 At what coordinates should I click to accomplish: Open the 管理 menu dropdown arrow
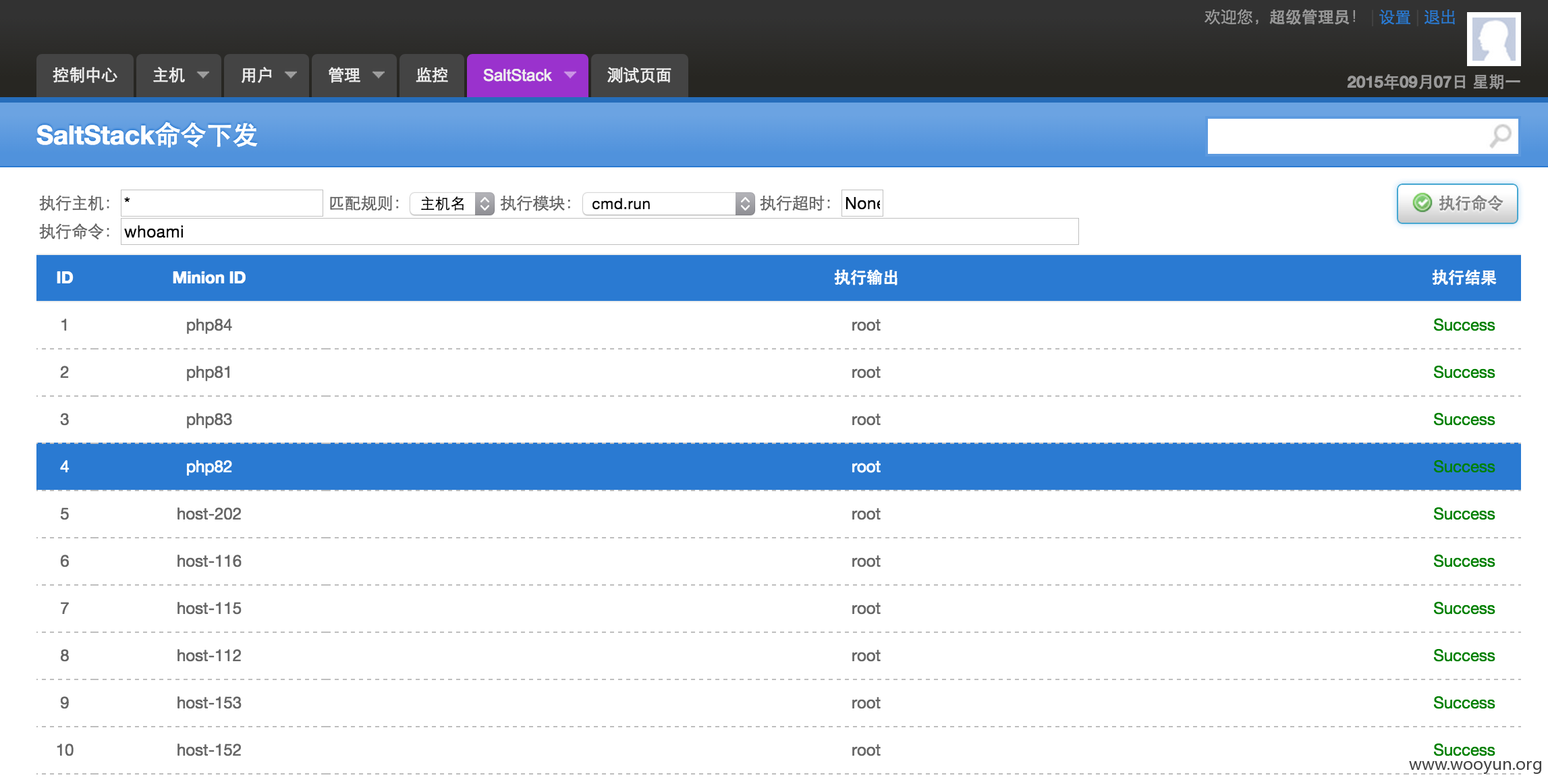click(x=379, y=75)
